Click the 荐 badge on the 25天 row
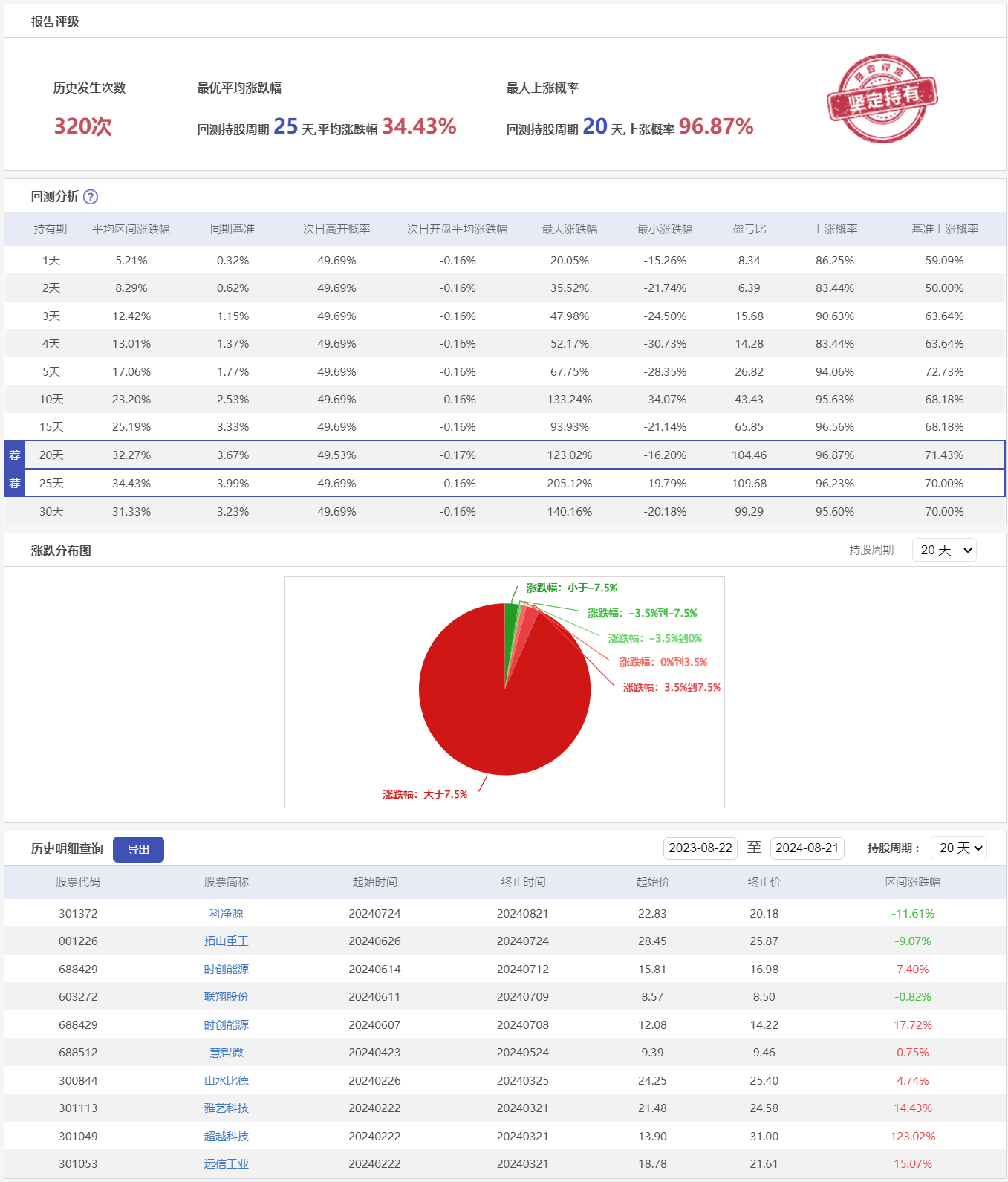 click(x=15, y=484)
